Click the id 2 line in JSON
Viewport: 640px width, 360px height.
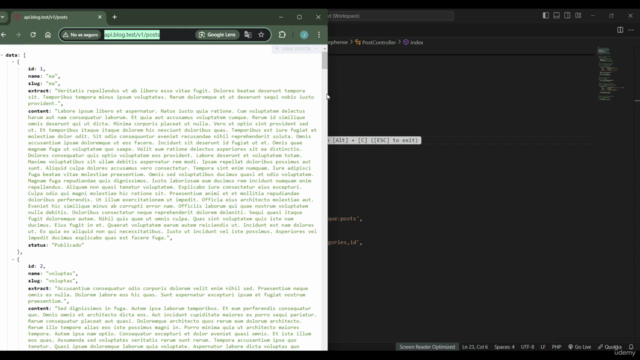click(36, 266)
